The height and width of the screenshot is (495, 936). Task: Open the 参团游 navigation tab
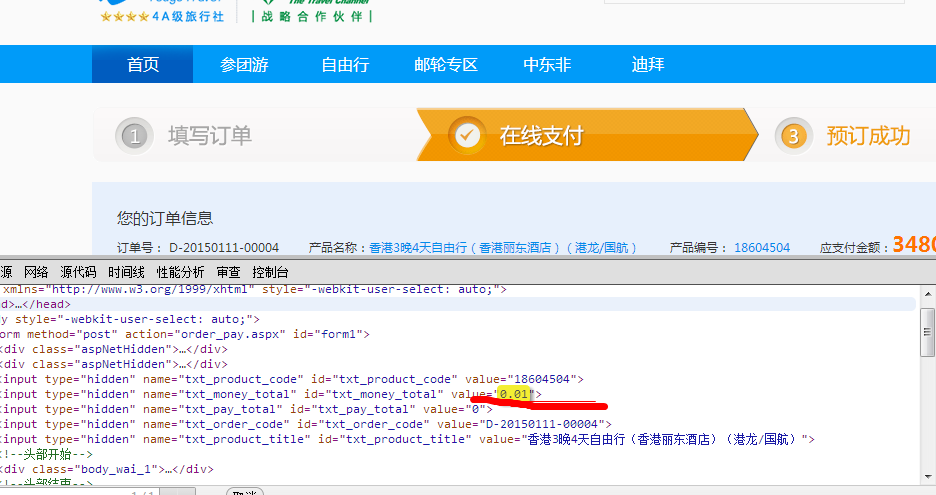[x=244, y=64]
